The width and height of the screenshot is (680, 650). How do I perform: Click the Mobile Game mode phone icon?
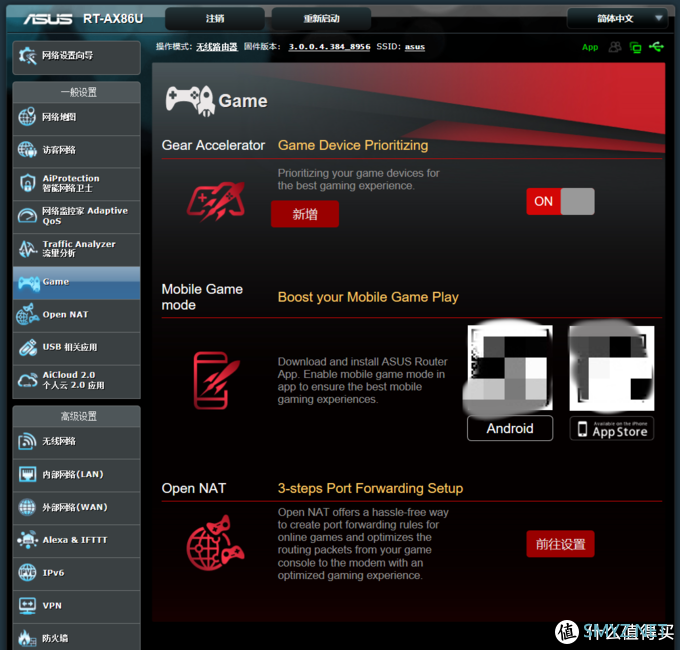click(x=216, y=380)
